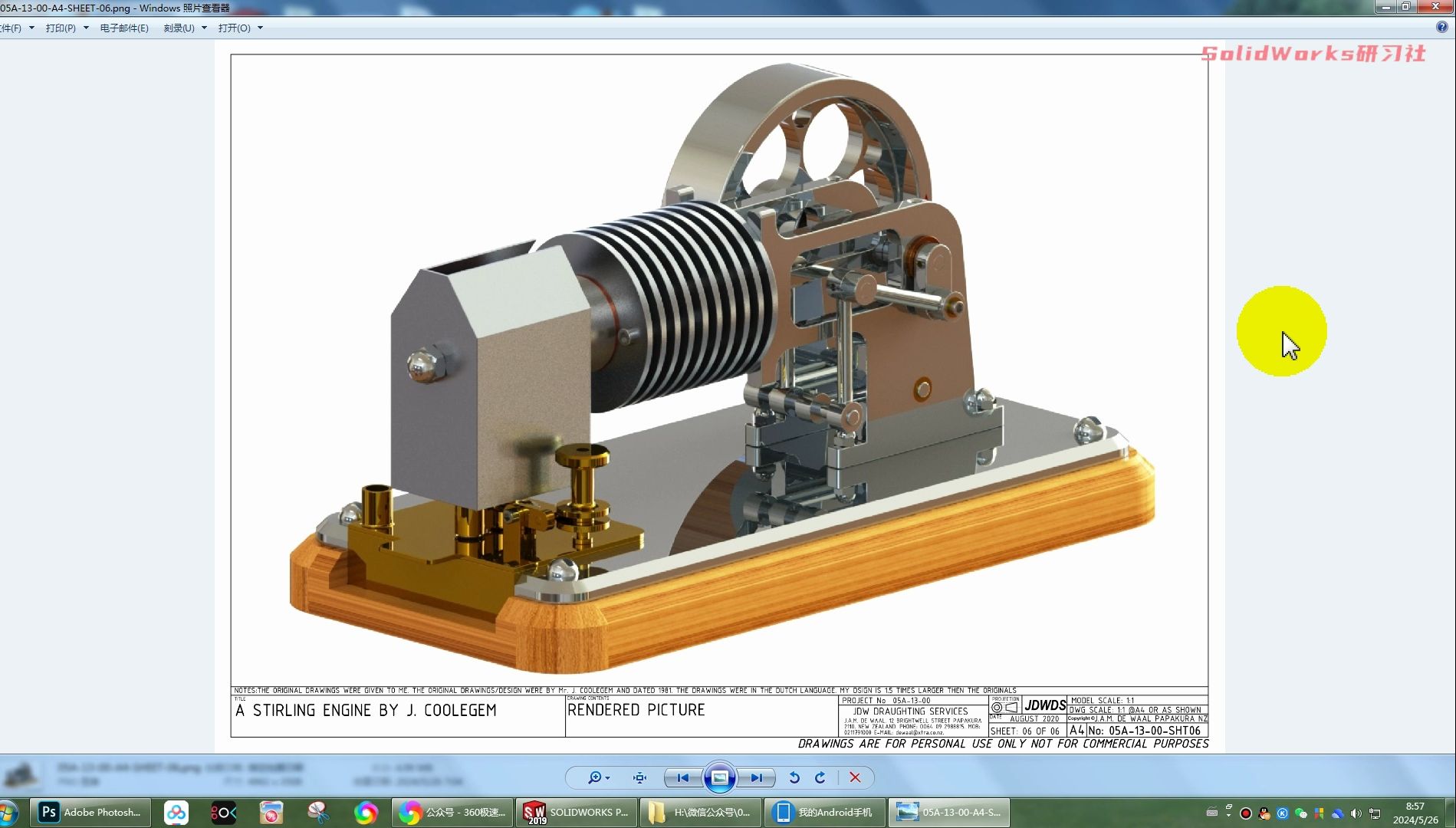Open the 刻录(U) menu

(x=179, y=28)
